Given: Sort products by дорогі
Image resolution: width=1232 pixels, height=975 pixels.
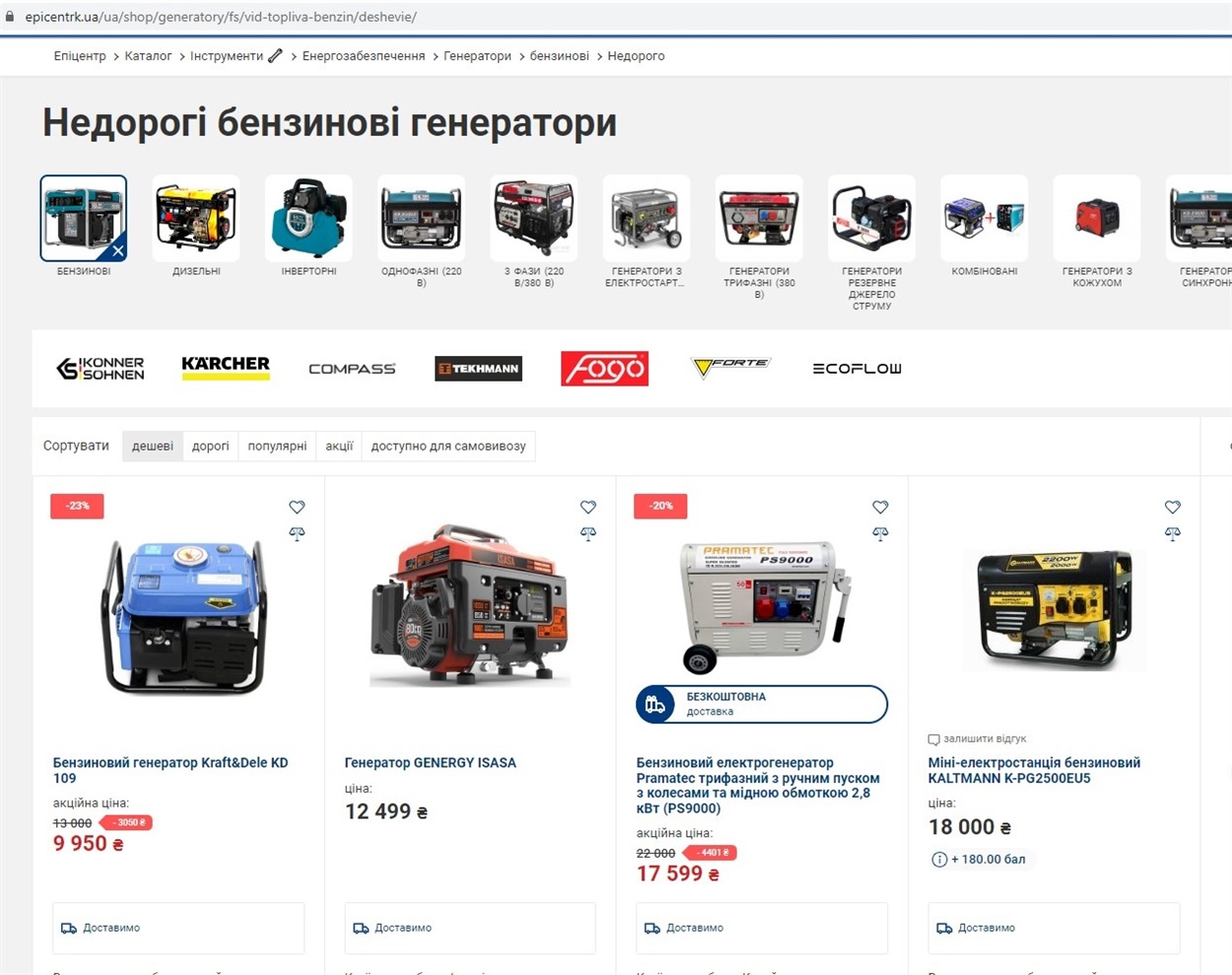Looking at the screenshot, I should pyautogui.click(x=211, y=446).
